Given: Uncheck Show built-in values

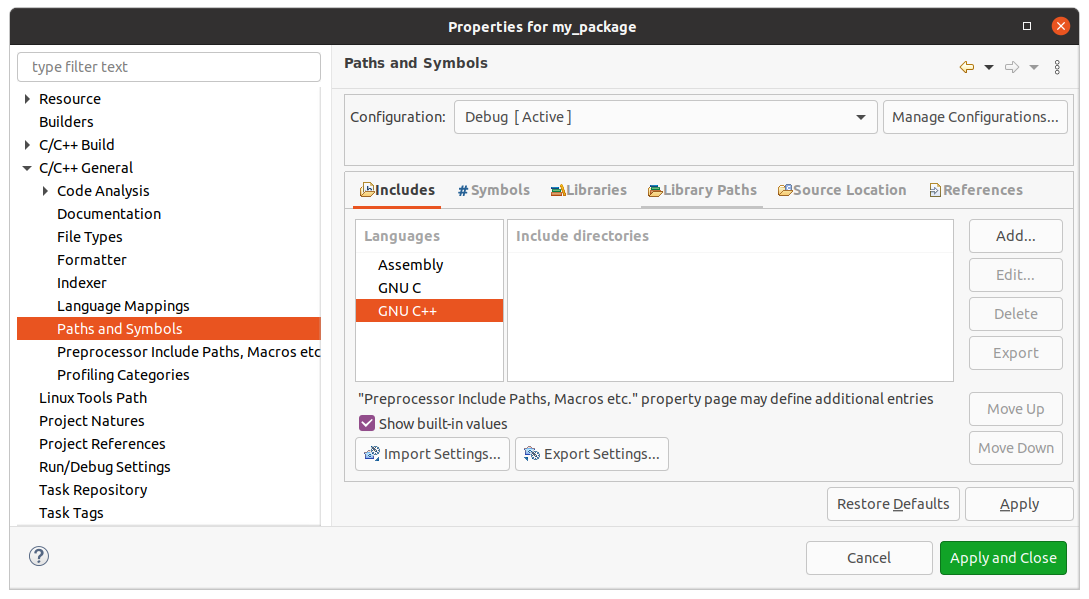Looking at the screenshot, I should point(366,423).
